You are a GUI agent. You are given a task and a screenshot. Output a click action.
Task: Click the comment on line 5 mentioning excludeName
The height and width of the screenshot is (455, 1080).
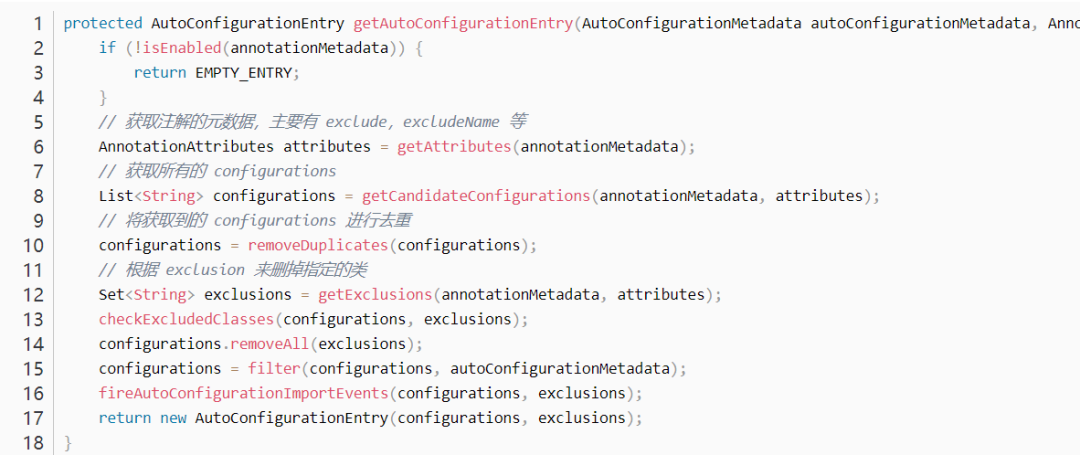313,122
